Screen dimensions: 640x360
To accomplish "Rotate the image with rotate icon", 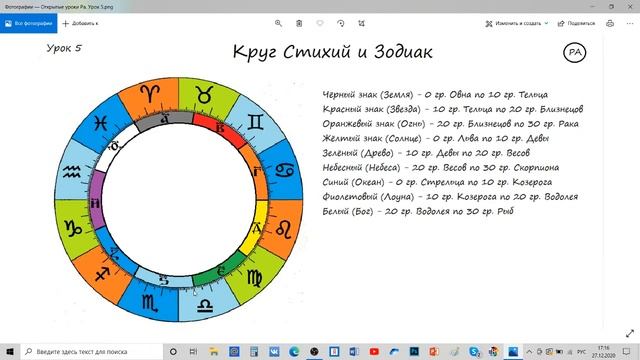I will [x=341, y=23].
